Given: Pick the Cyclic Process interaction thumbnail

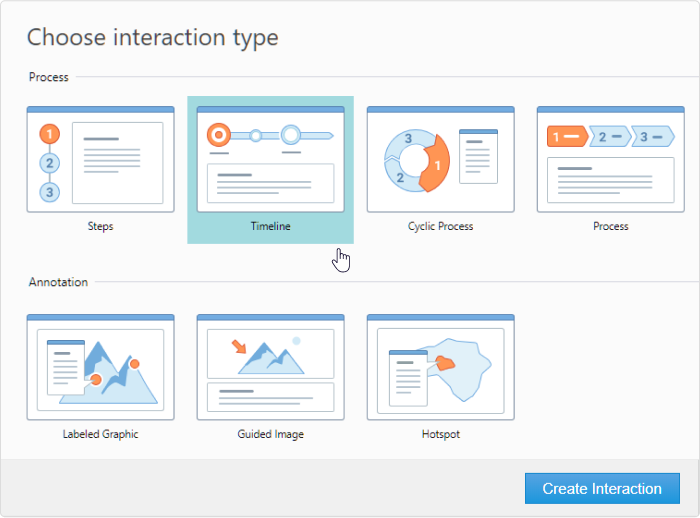Looking at the screenshot, I should (441, 159).
